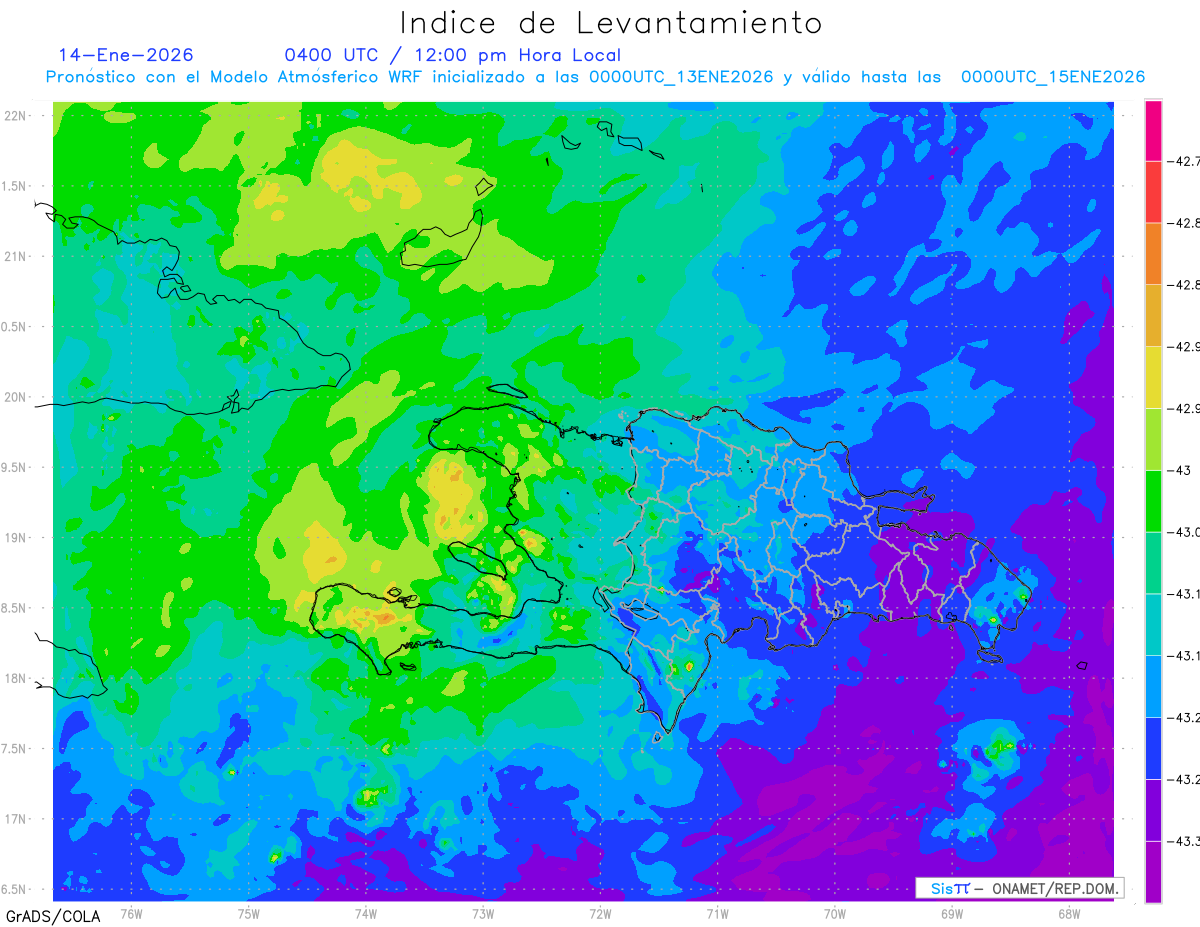The width and height of the screenshot is (1200, 927).
Task: Click the longitude label "69W"
Action: [x=952, y=914]
